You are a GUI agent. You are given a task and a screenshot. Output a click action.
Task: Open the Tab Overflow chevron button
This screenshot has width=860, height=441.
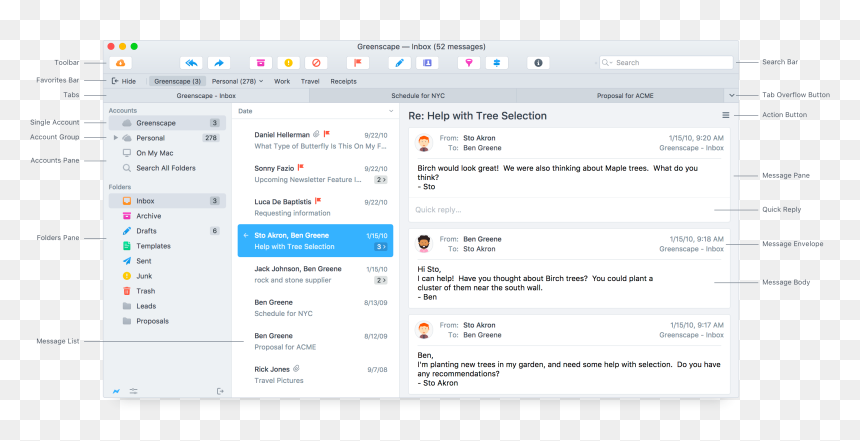click(732, 95)
